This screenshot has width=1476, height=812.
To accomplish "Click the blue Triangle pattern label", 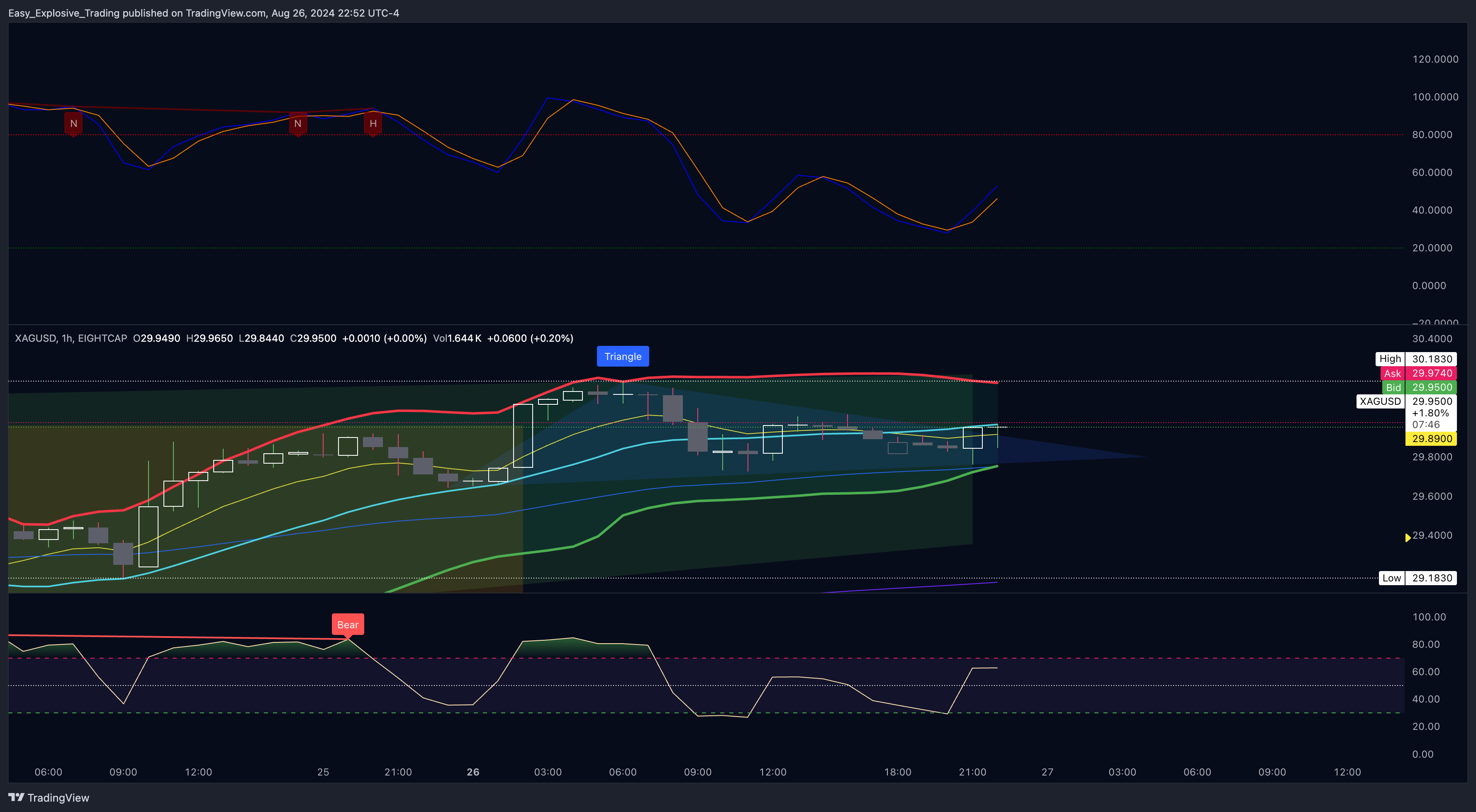I will click(x=623, y=356).
